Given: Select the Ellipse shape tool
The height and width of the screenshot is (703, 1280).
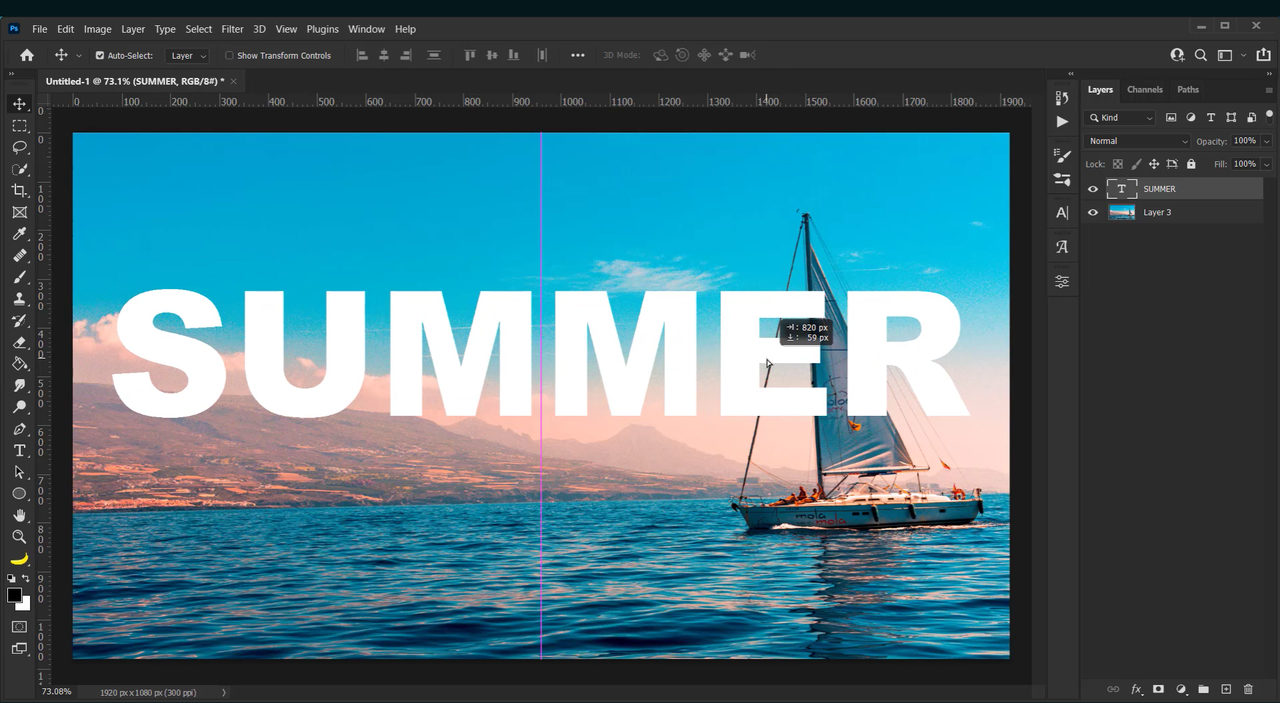Looking at the screenshot, I should point(19,494).
